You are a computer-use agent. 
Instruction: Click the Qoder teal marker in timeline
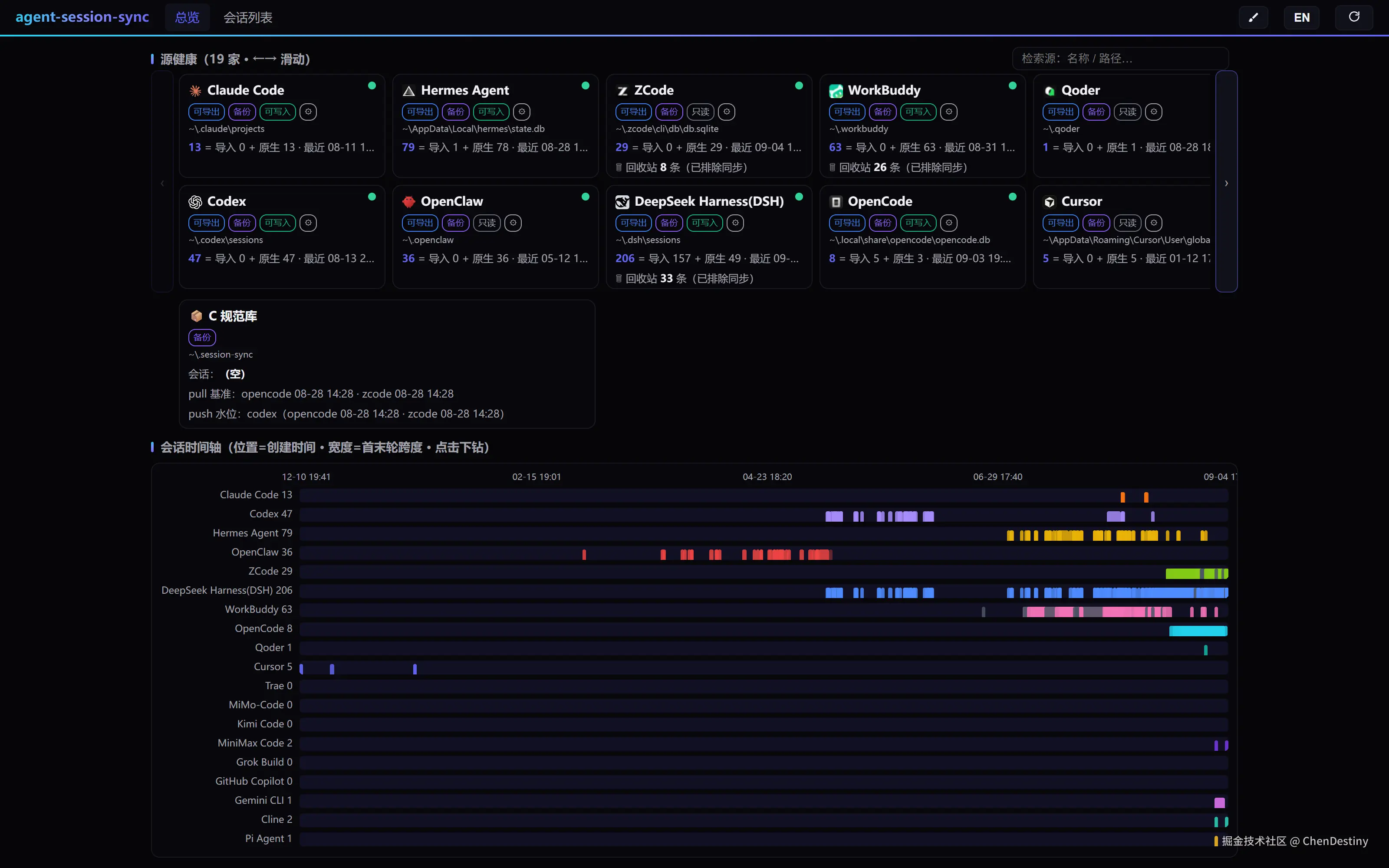pyautogui.click(x=1206, y=650)
